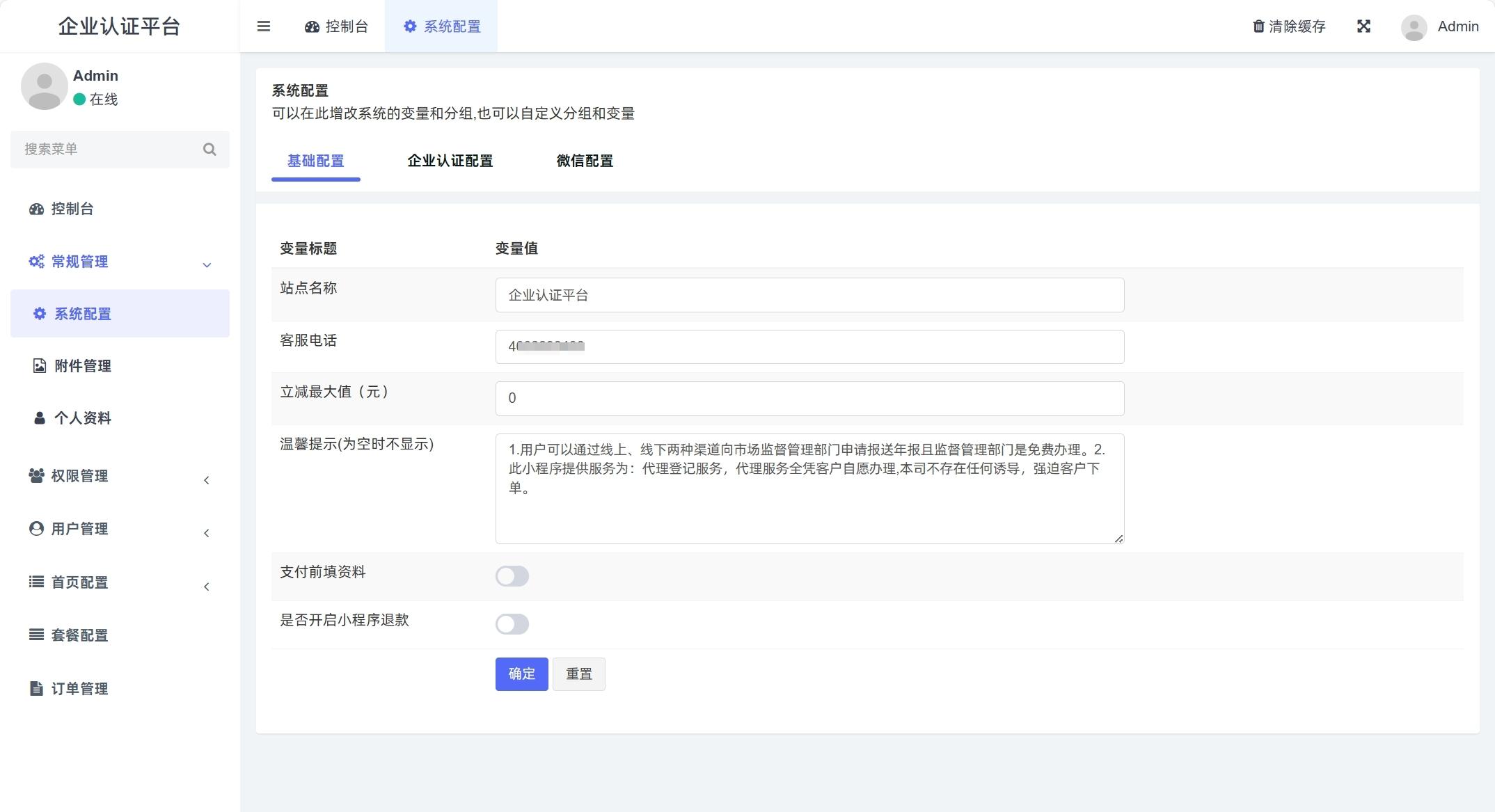This screenshot has height=812, width=1495.
Task: Click the 清除缓存 trash button
Action: tap(1289, 26)
